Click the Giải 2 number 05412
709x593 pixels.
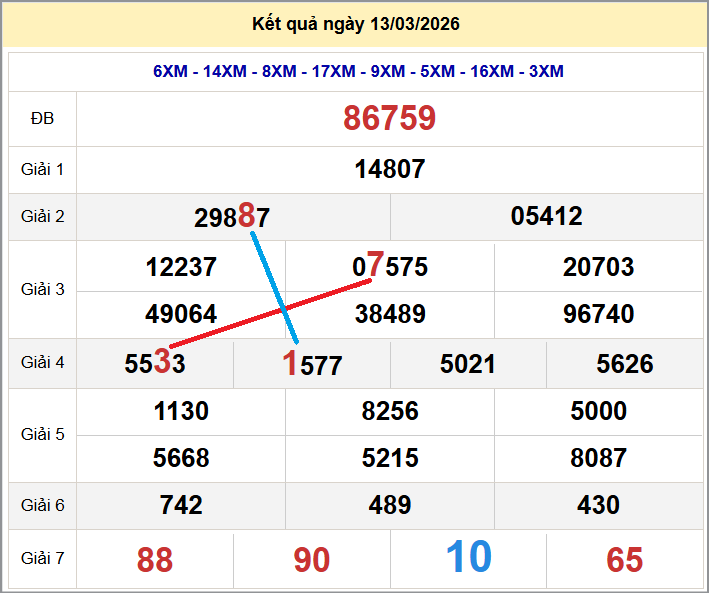pyautogui.click(x=546, y=216)
